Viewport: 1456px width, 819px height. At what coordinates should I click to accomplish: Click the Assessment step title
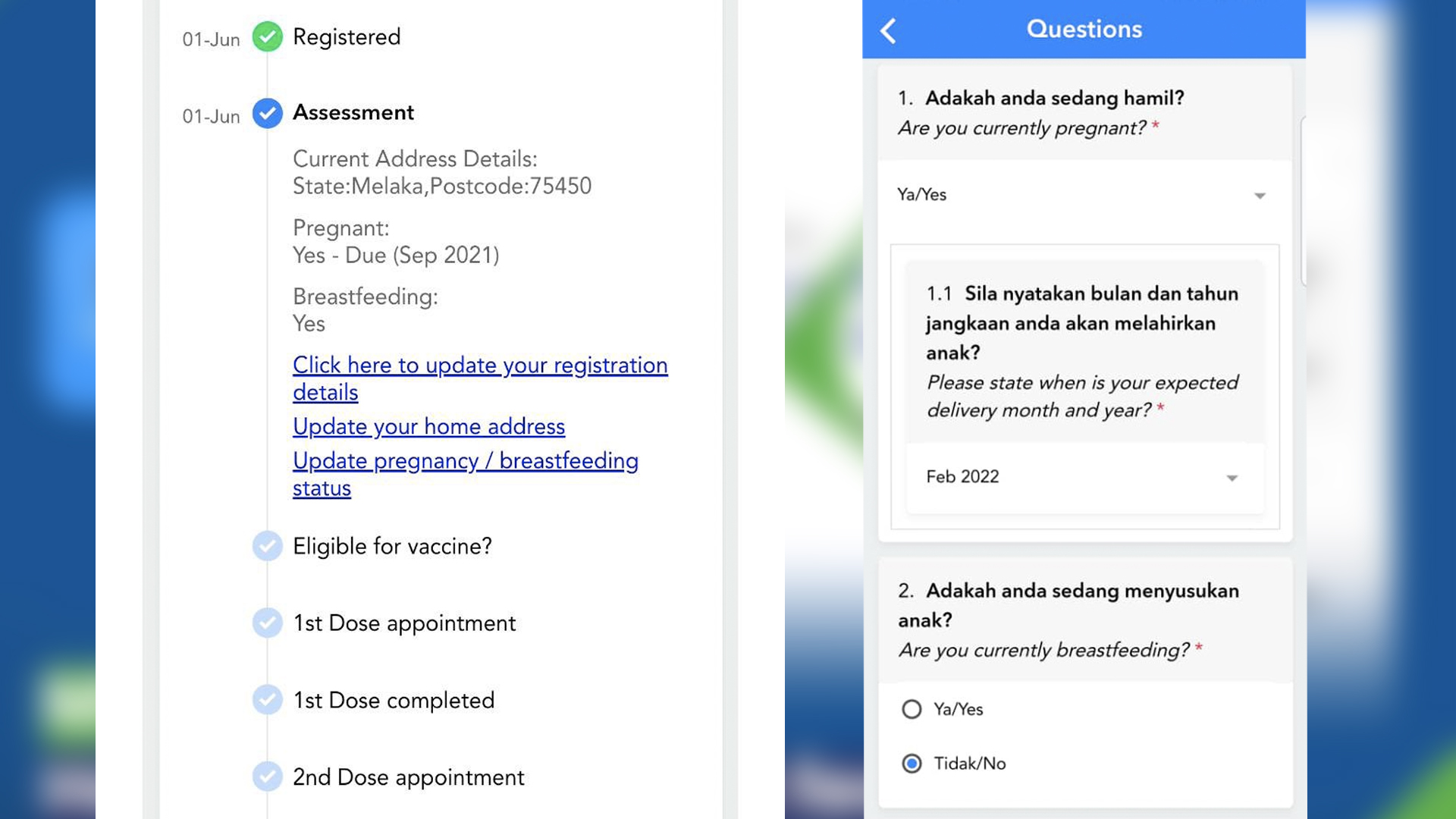[353, 112]
